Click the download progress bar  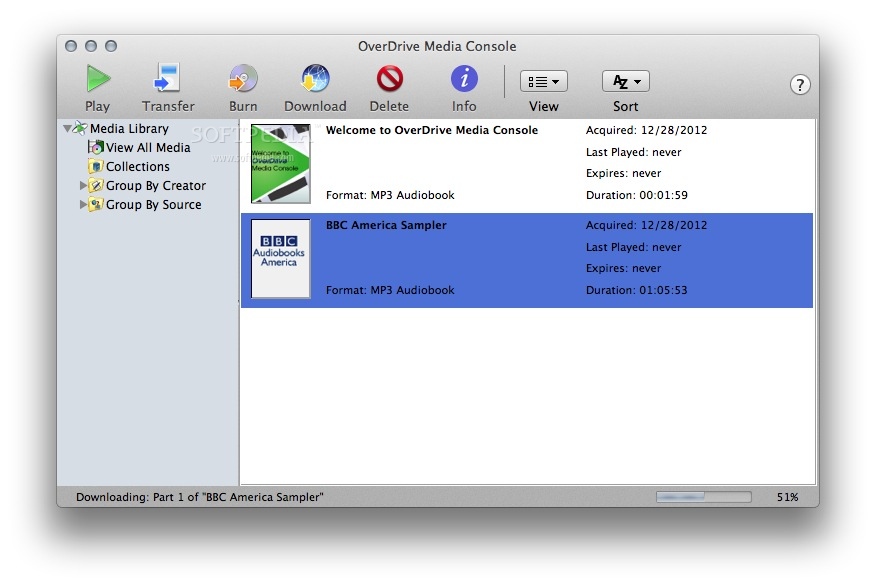[703, 495]
